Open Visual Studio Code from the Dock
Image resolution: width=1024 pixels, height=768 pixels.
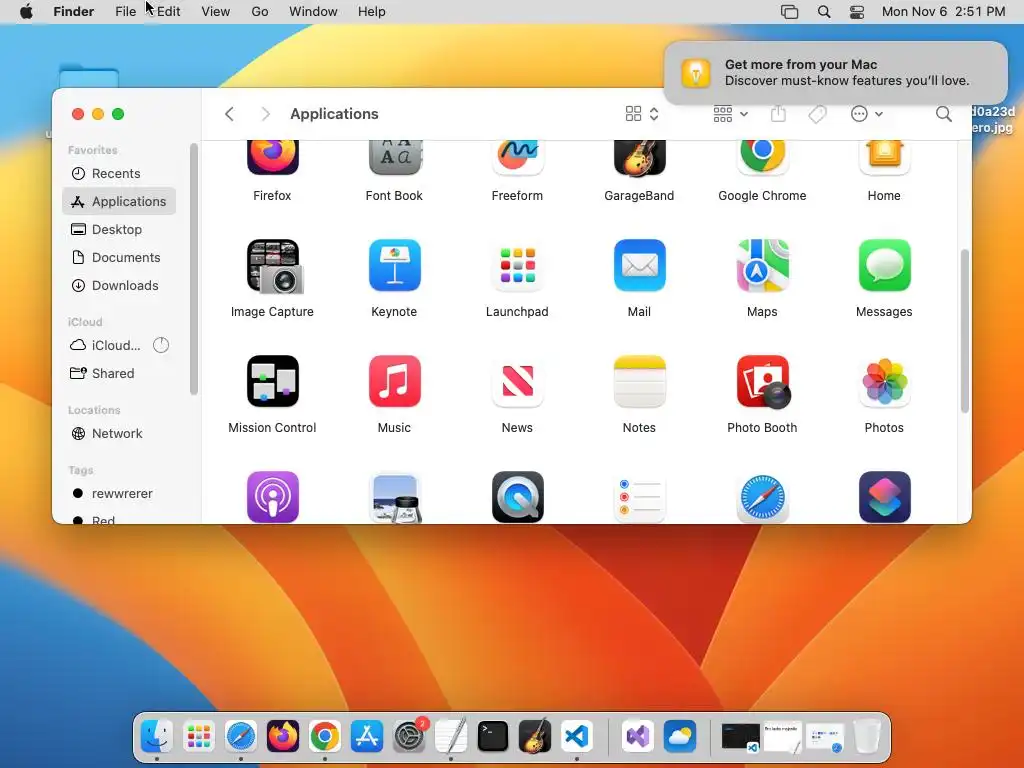(x=577, y=737)
